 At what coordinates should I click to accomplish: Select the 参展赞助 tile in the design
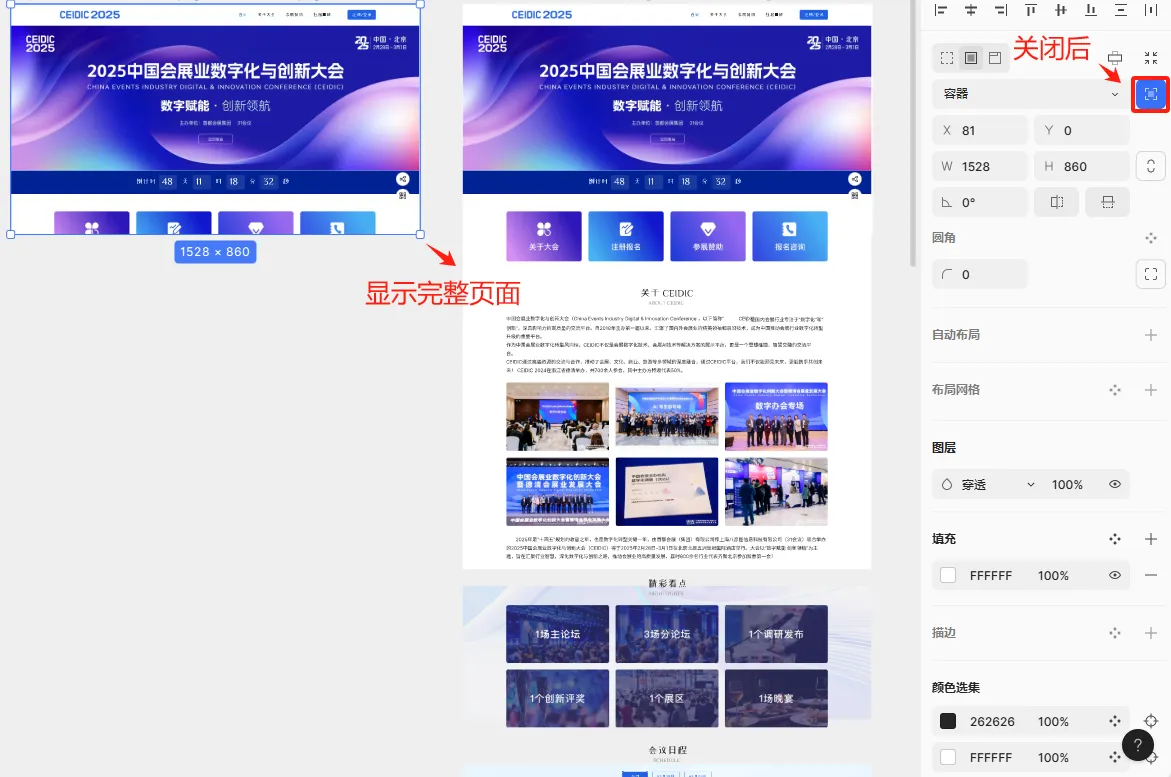[708, 236]
